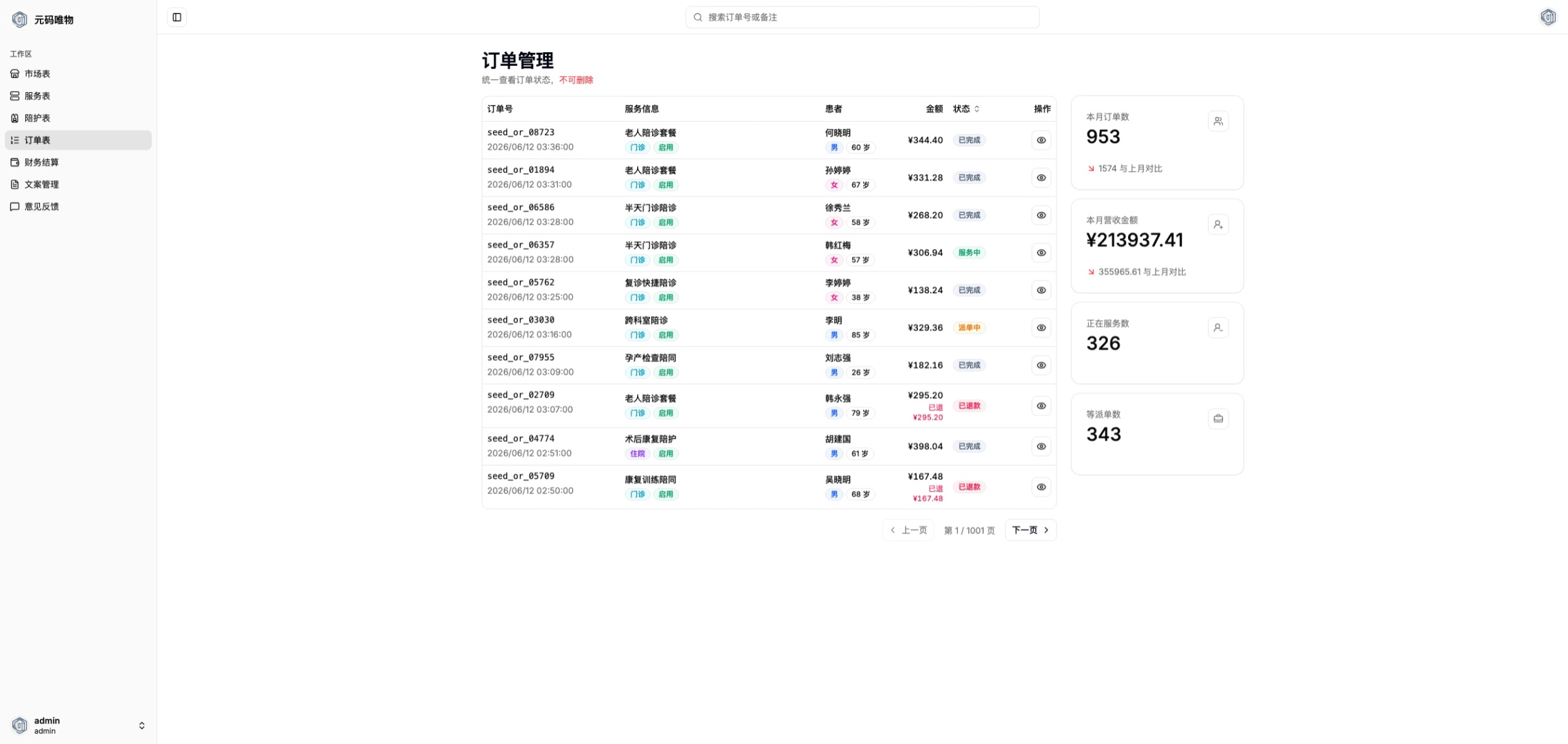Image resolution: width=1568 pixels, height=744 pixels.
Task: View order seed_or_06357 via eye icon
Action: click(1041, 253)
